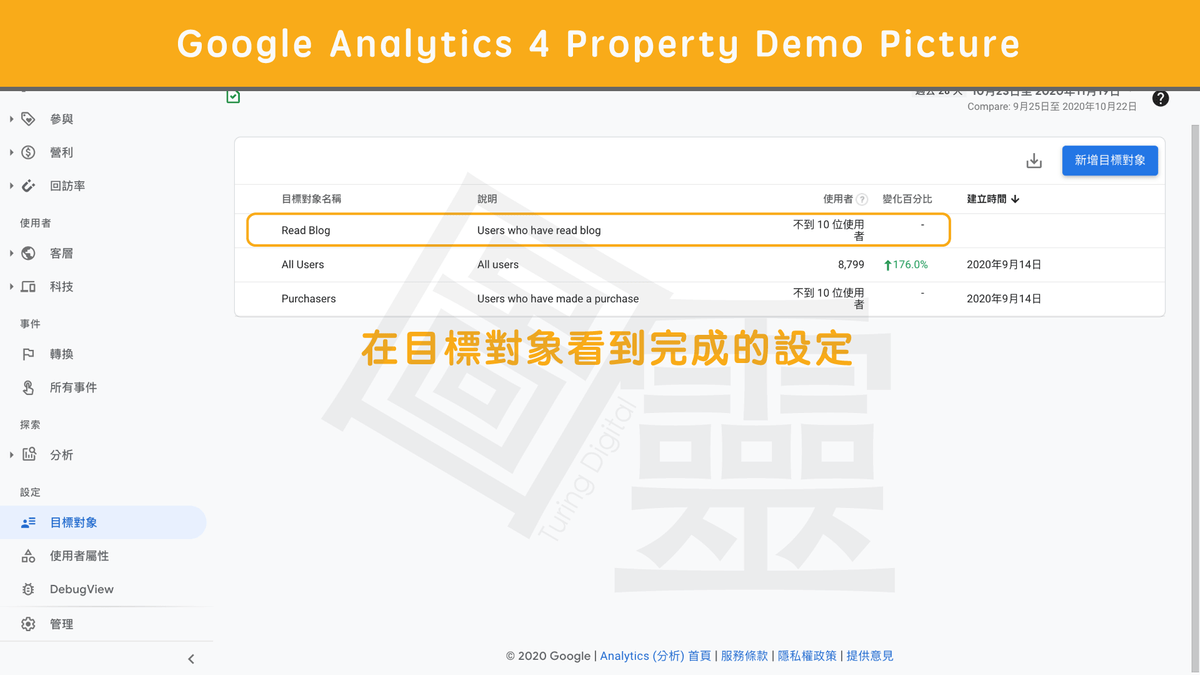
Task: Open the 隱私權政策 footer link
Action: coord(807,656)
